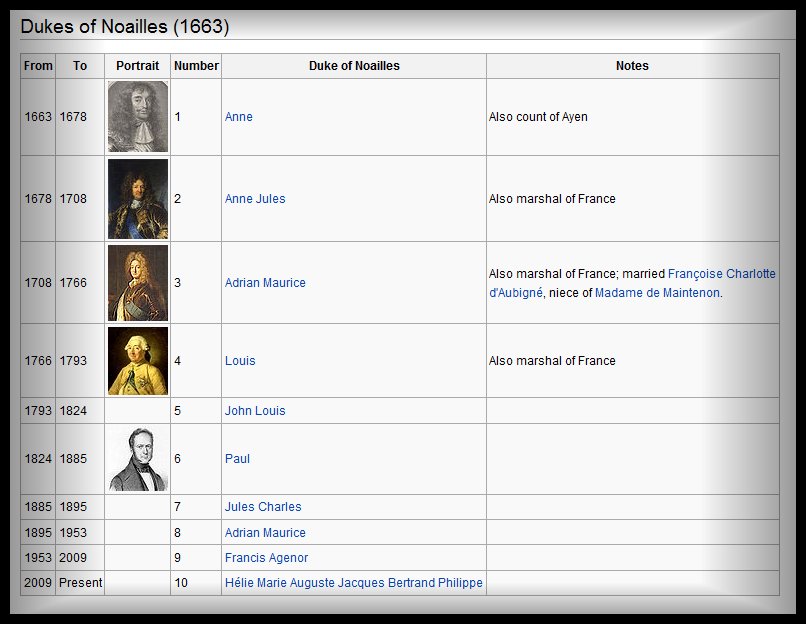Open the John Louis link
This screenshot has height=624, width=806.
(x=255, y=411)
